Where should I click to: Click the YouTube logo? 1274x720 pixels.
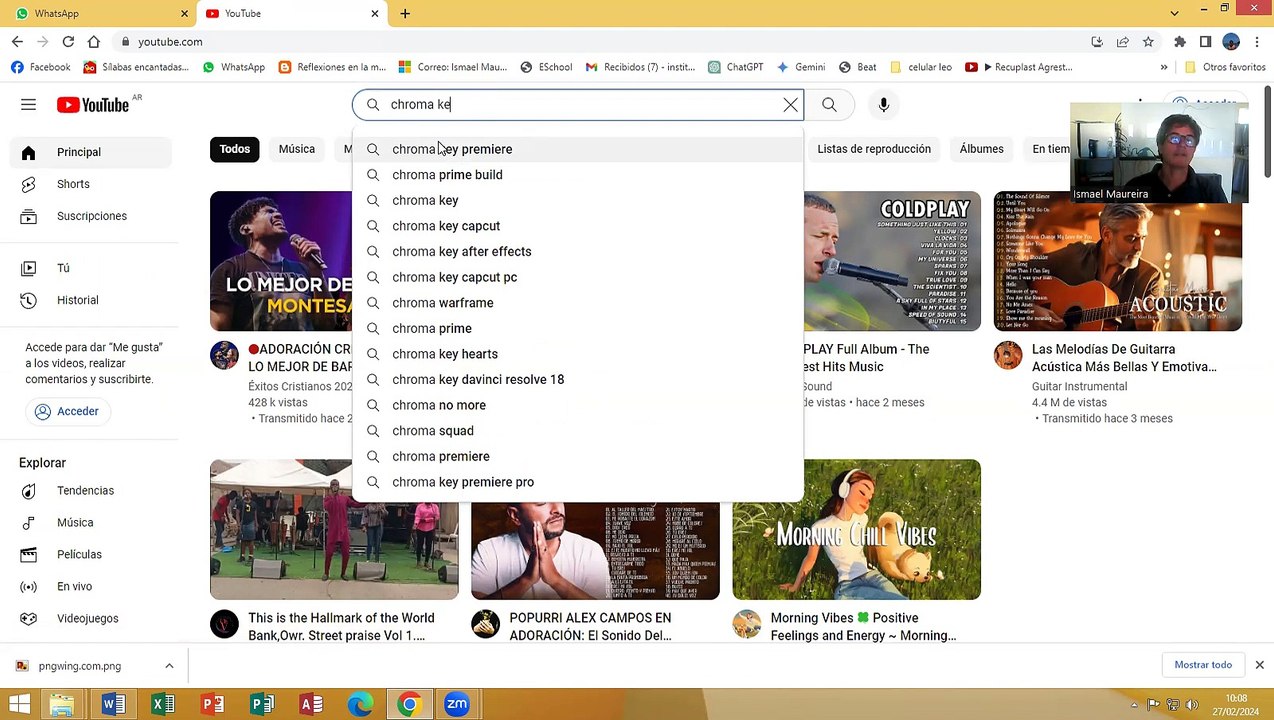(93, 105)
